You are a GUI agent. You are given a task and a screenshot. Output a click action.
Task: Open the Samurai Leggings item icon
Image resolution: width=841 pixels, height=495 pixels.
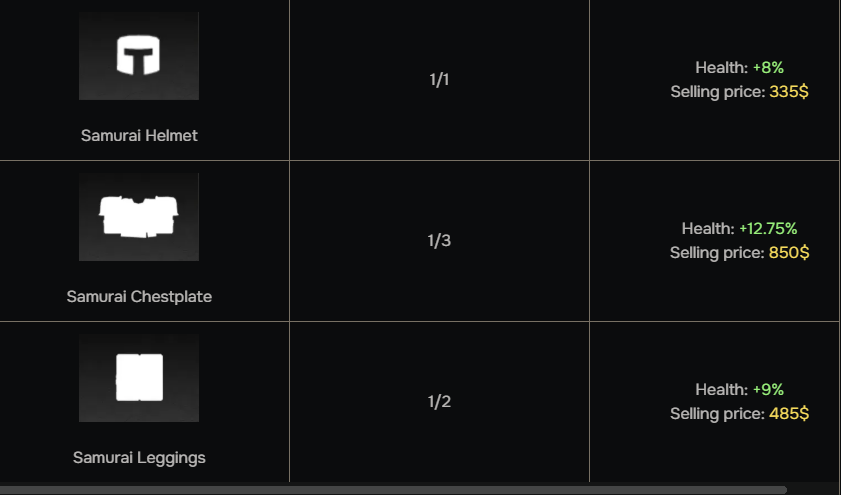139,377
